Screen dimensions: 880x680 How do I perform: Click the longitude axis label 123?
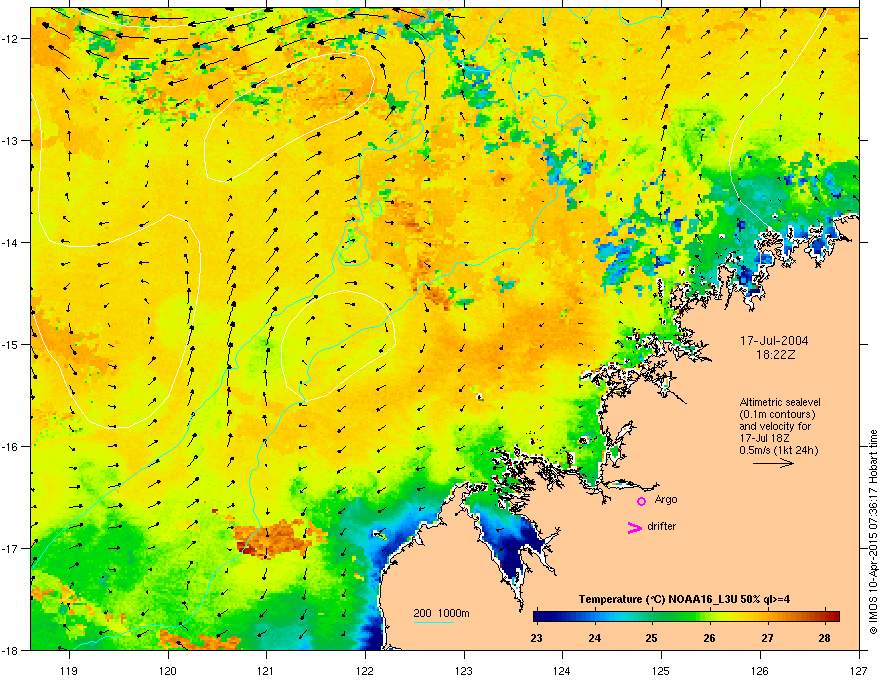click(x=464, y=670)
